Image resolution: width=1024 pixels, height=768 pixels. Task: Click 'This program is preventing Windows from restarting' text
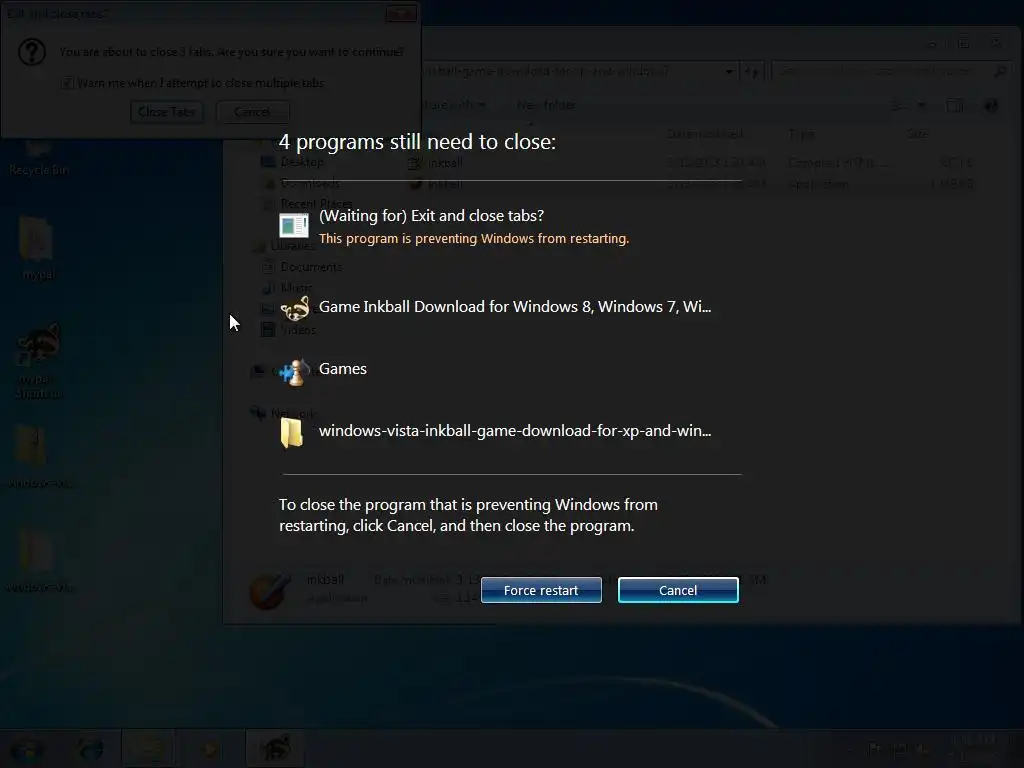(x=473, y=238)
